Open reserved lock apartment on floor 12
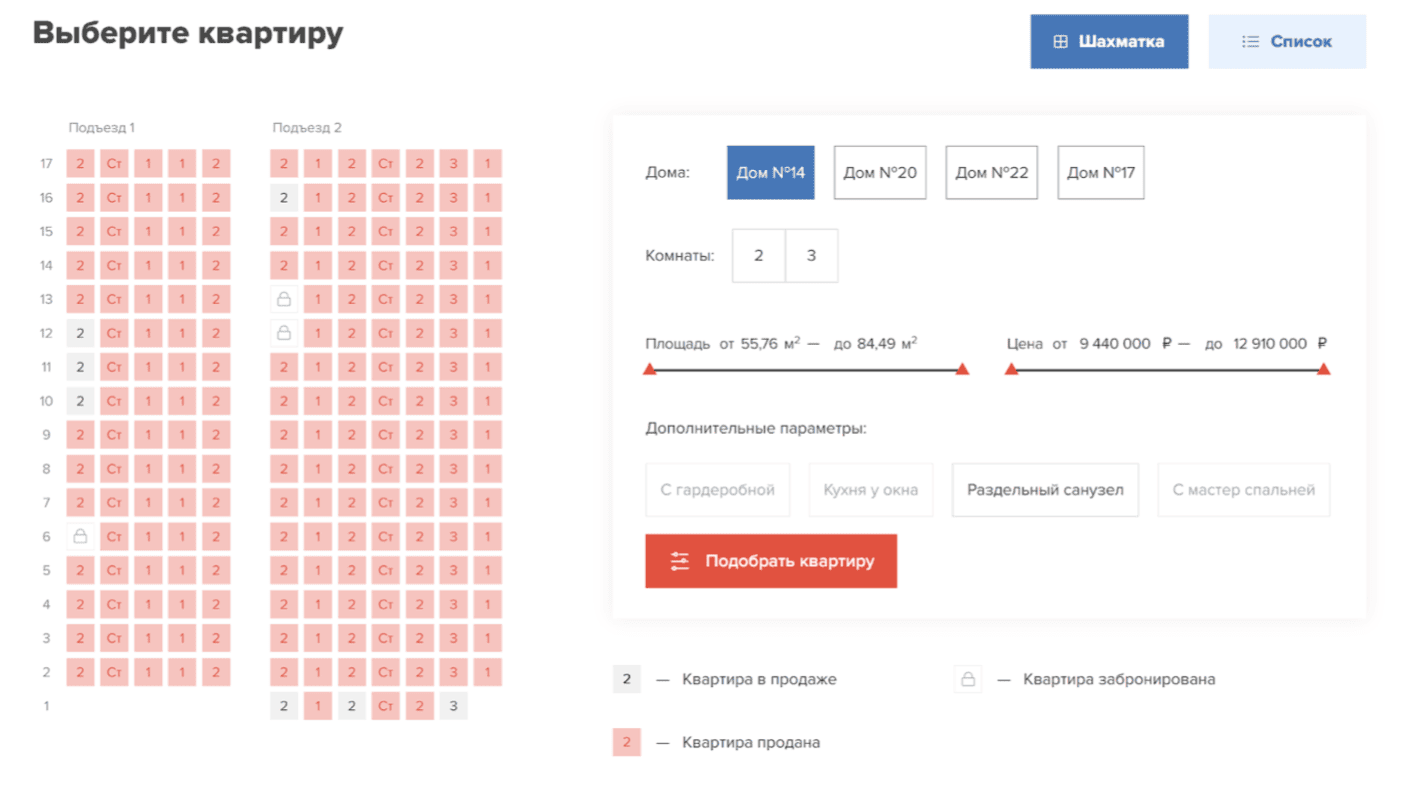The height and width of the screenshot is (786, 1406). point(284,333)
